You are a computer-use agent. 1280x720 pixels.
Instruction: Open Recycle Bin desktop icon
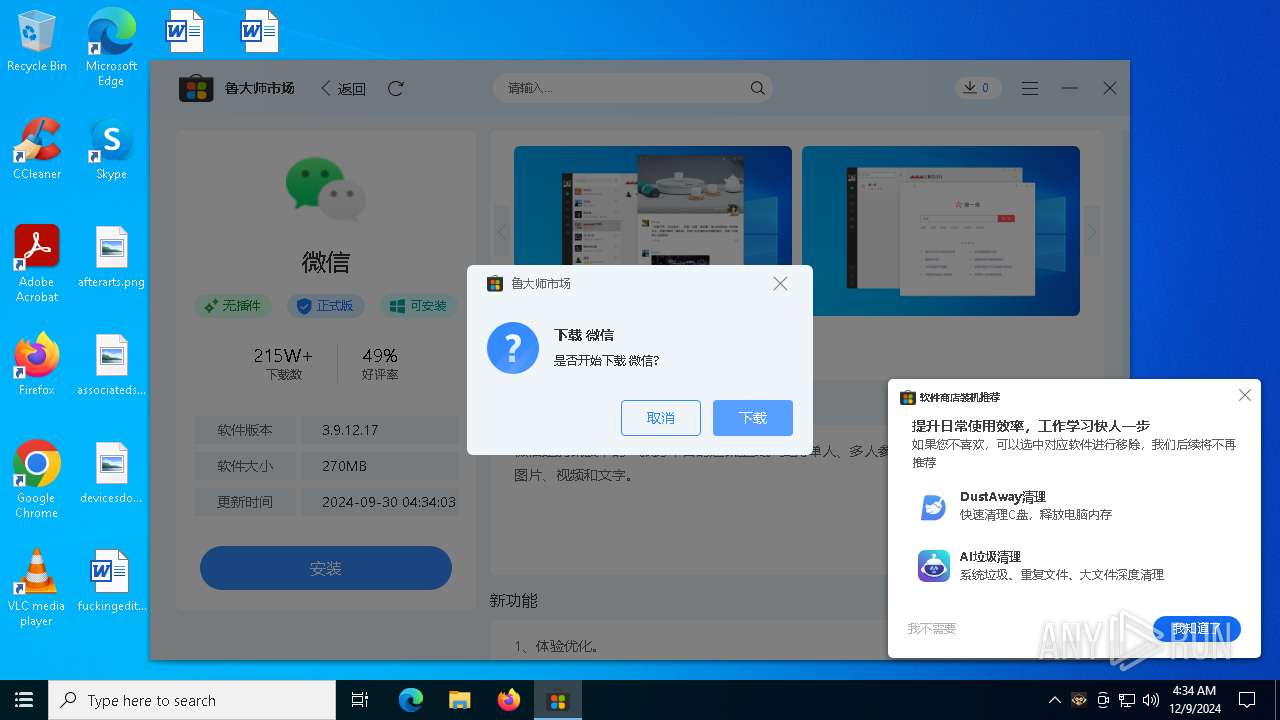point(37,41)
